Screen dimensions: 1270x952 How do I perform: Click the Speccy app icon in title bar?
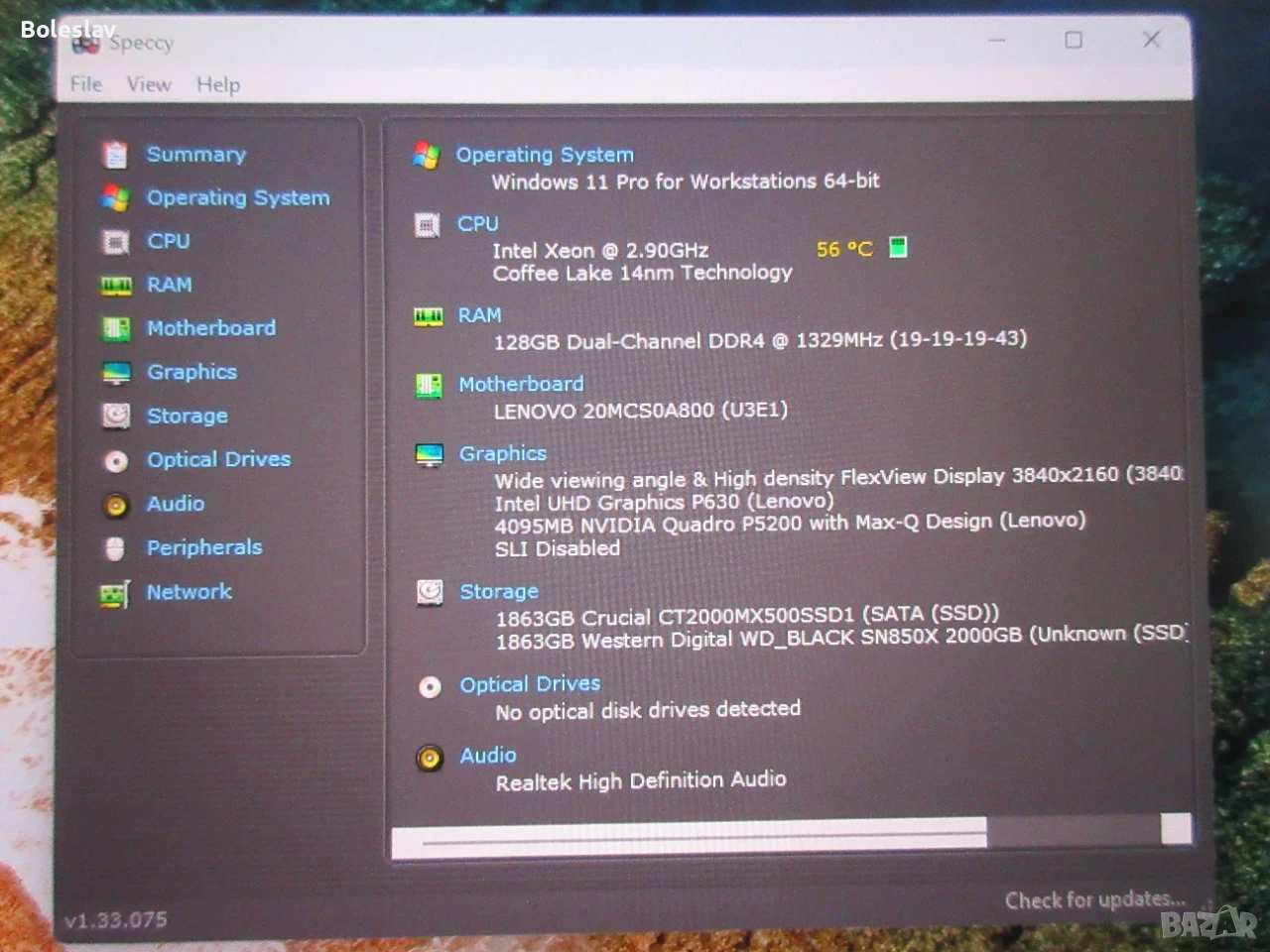pos(86,43)
